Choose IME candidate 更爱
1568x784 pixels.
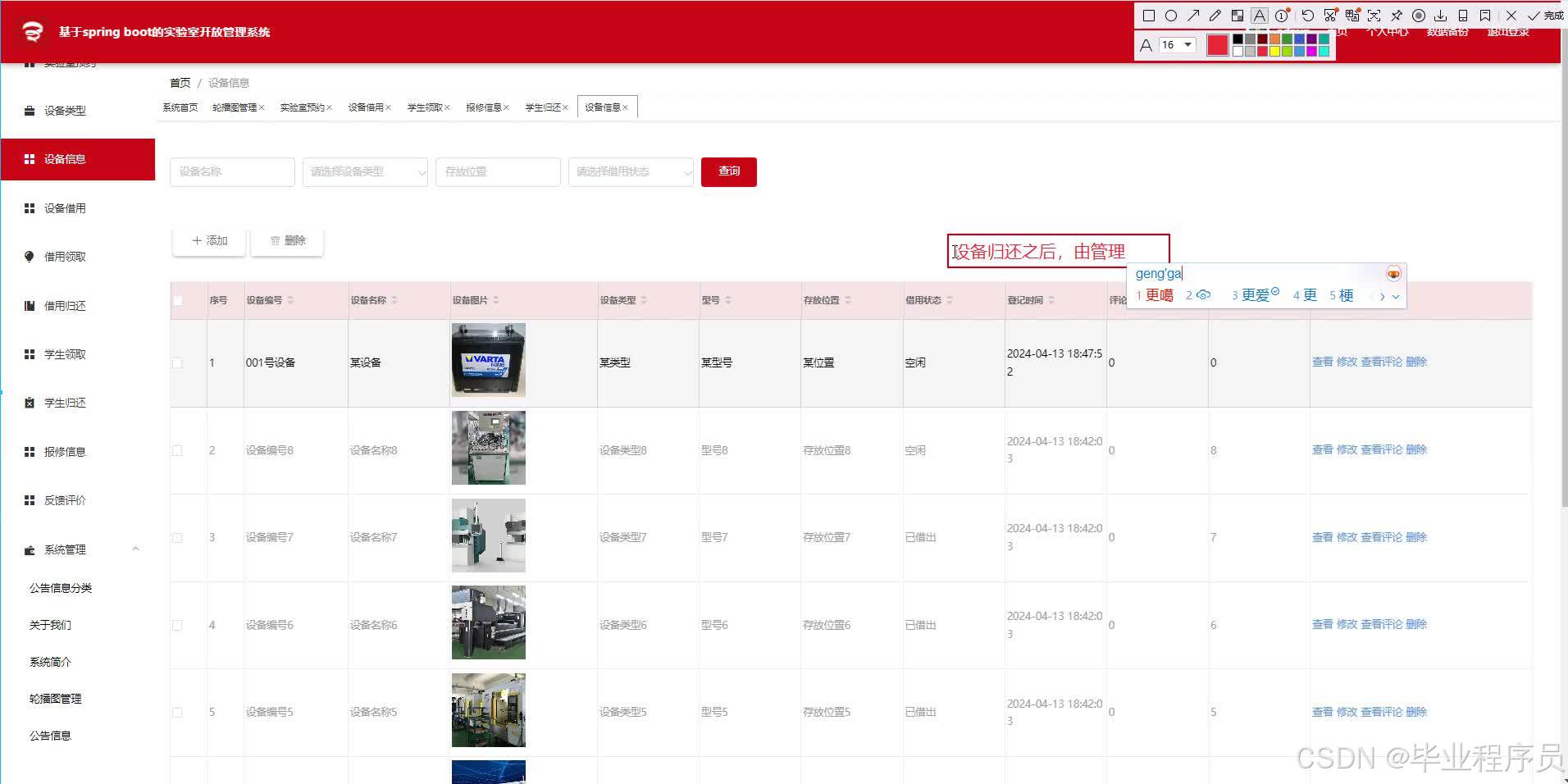point(1255,295)
